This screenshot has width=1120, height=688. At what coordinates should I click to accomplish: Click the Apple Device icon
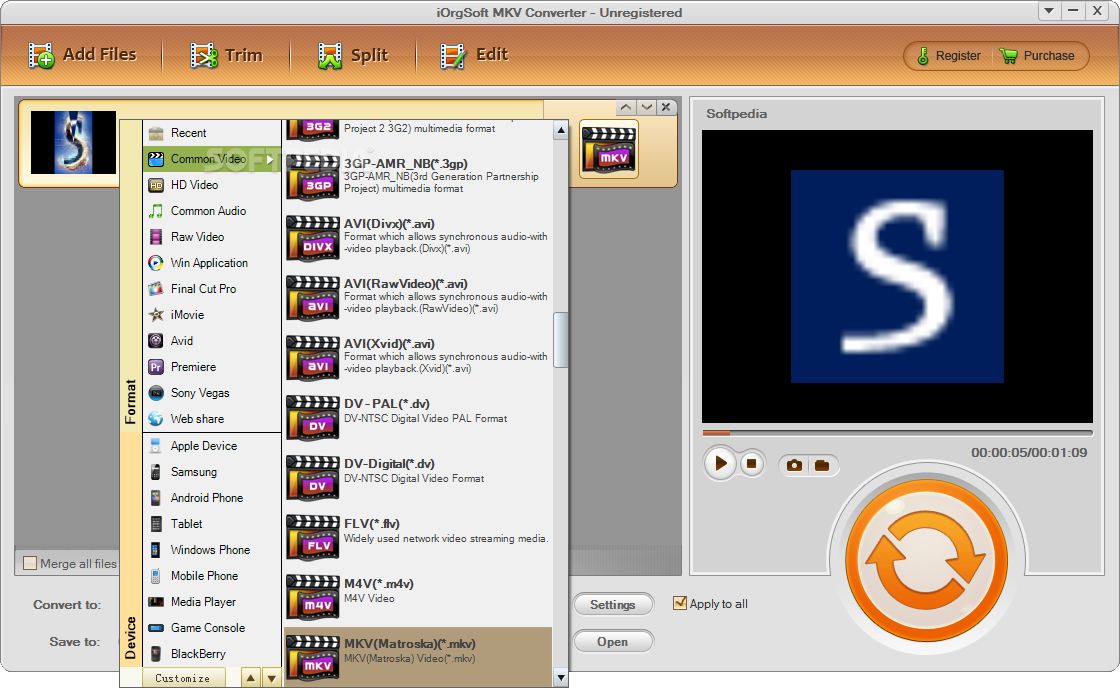click(x=155, y=446)
